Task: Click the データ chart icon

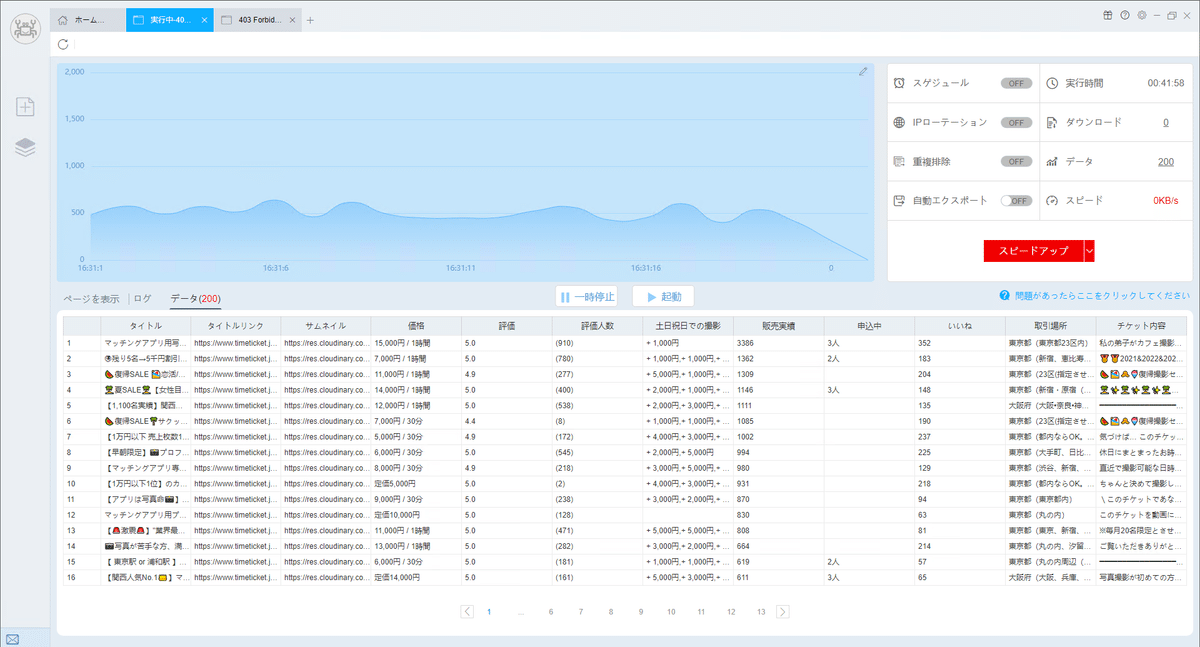Action: point(1052,161)
